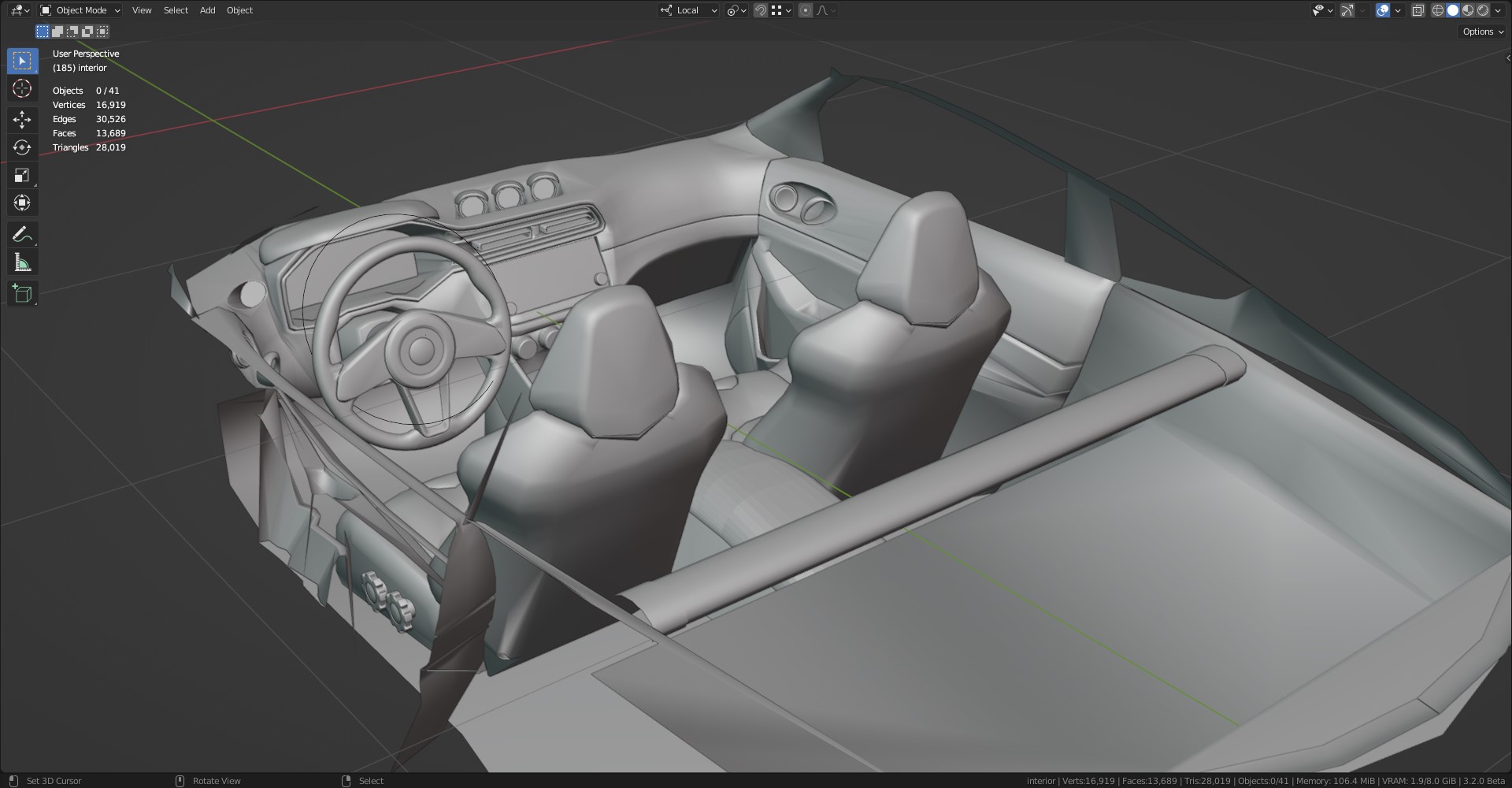
Task: Click the Vertices count 16,919
Action: pos(111,105)
